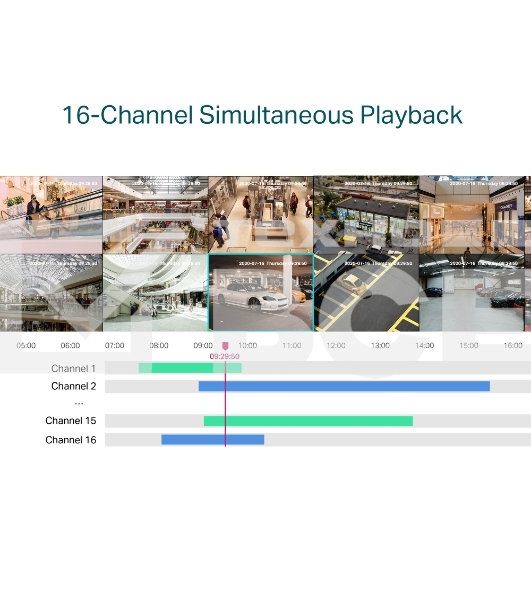Select the escalator shopper camera thumbnail
The height and width of the screenshot is (600, 531).
pyautogui.click(x=51, y=215)
